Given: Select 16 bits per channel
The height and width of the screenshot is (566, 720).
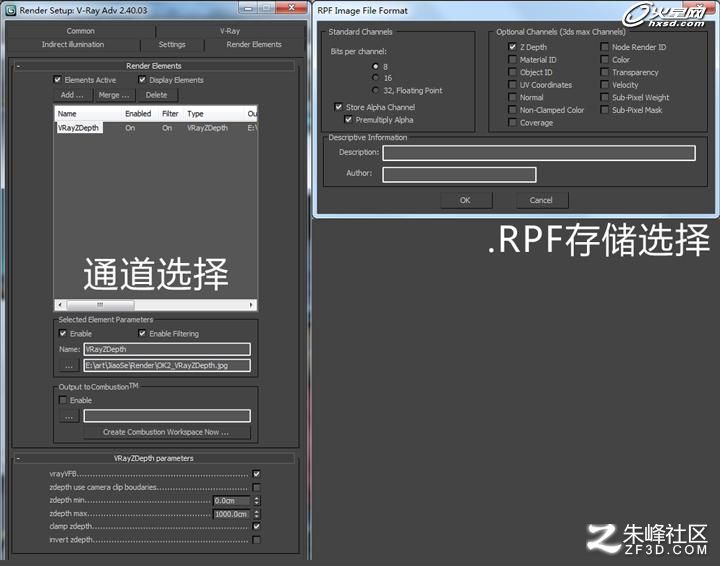Looking at the screenshot, I should [376, 78].
